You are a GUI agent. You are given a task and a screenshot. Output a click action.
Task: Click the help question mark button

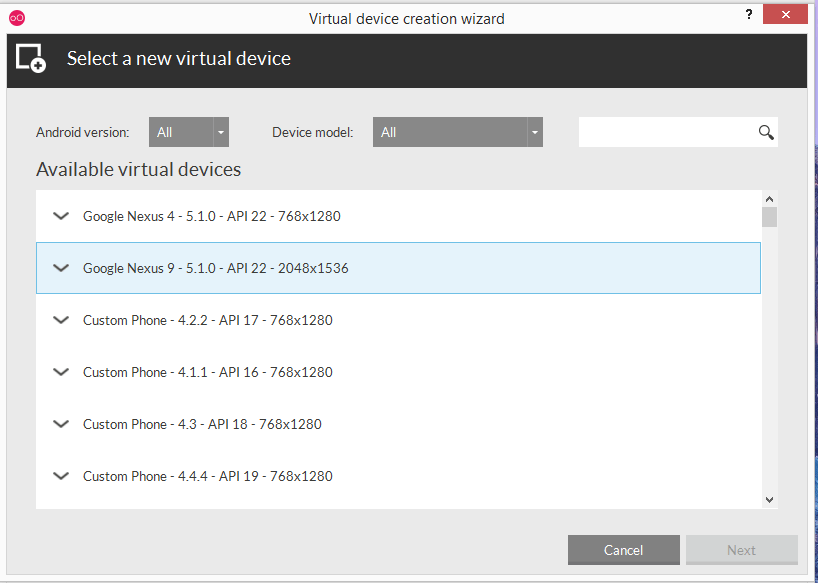(x=749, y=14)
